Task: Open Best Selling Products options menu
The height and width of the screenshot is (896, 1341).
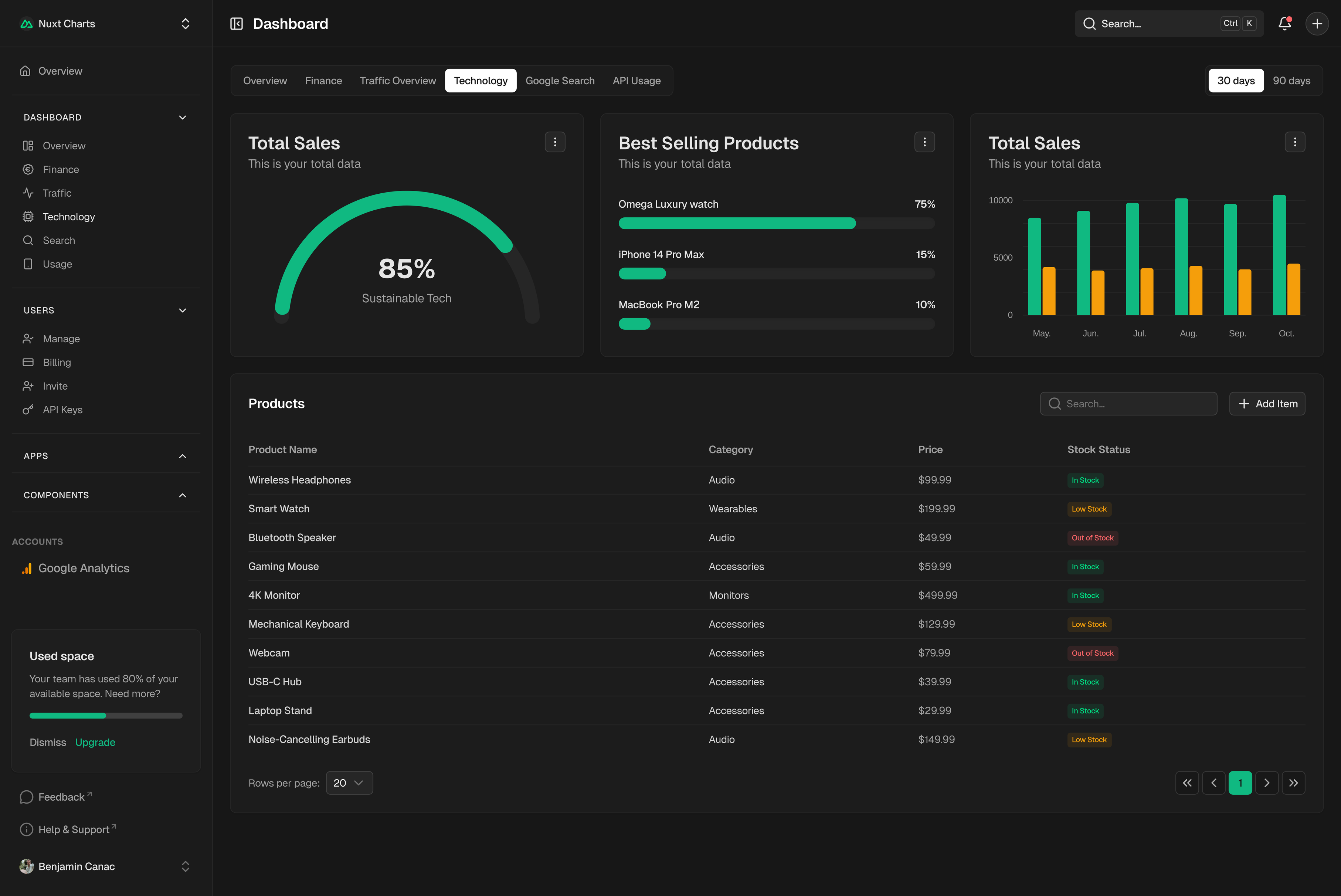Action: tap(924, 142)
